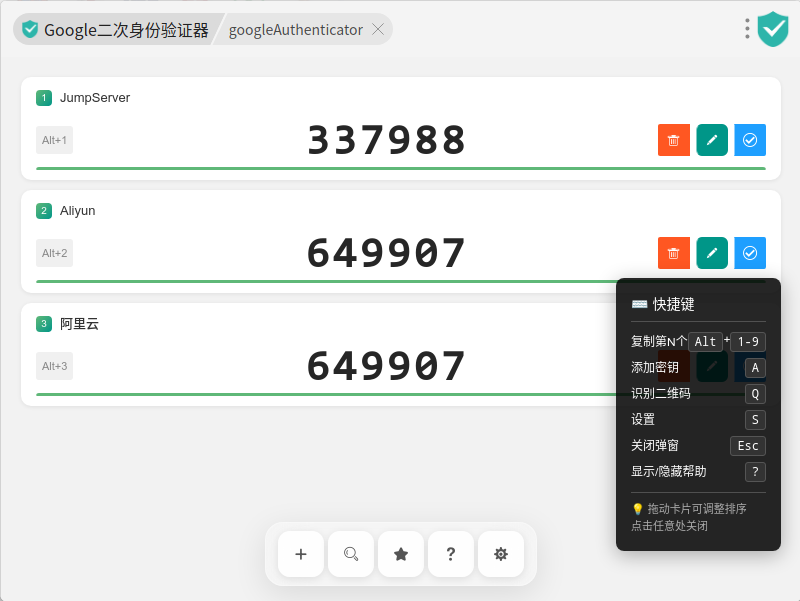Toggle help with question mark button
Screen dimensions: 800x601
(451, 554)
